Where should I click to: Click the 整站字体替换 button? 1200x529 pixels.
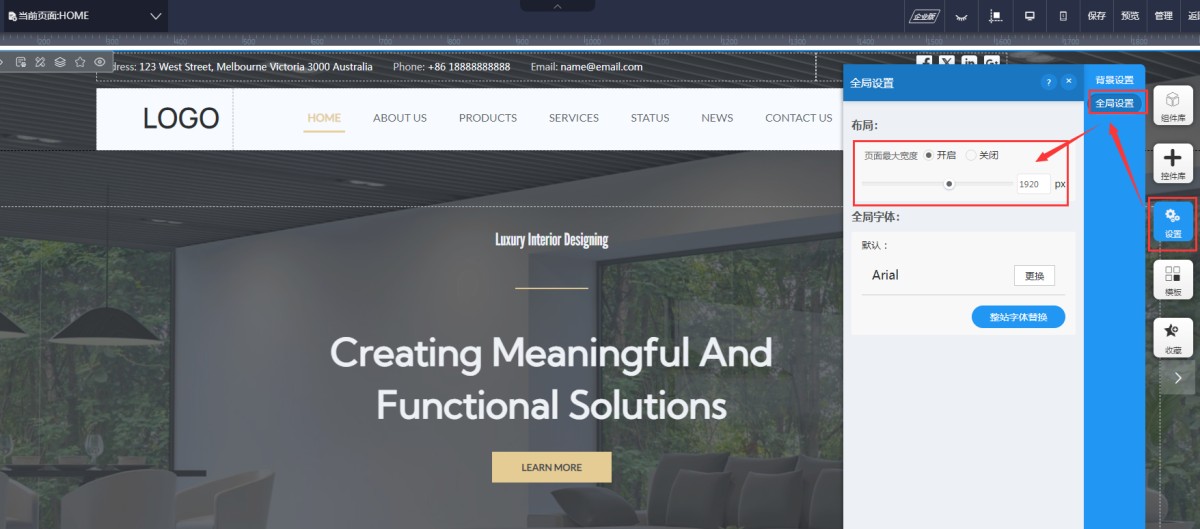pyautogui.click(x=1018, y=317)
